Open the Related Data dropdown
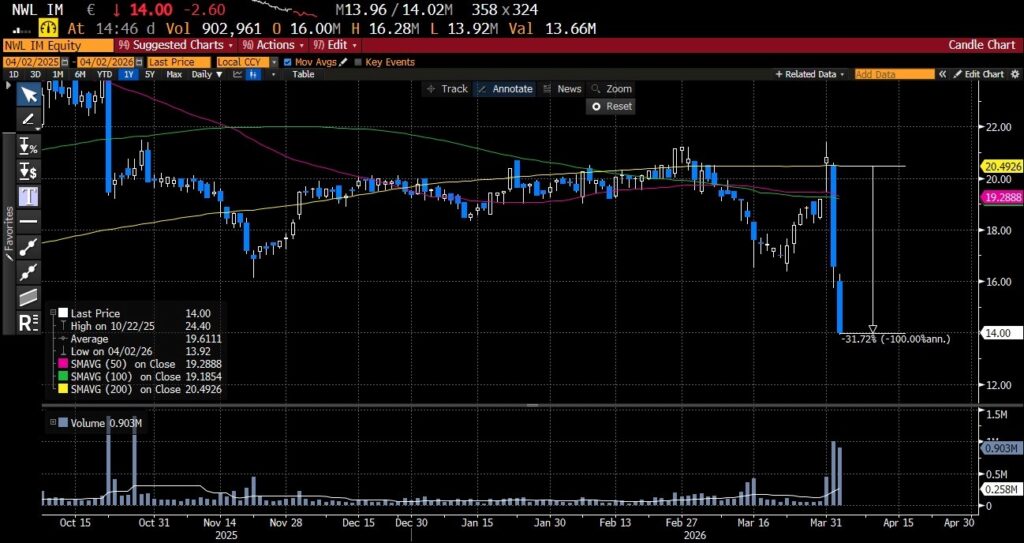The height and width of the screenshot is (543, 1024). [814, 74]
